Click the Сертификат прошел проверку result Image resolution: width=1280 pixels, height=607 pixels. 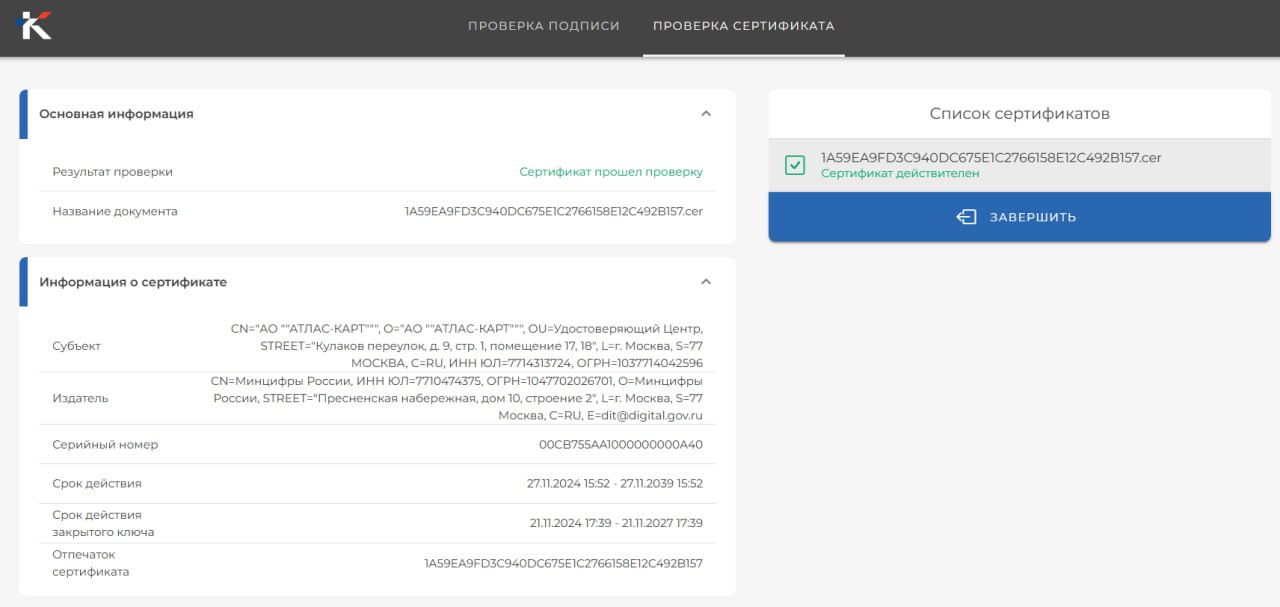pyautogui.click(x=610, y=172)
